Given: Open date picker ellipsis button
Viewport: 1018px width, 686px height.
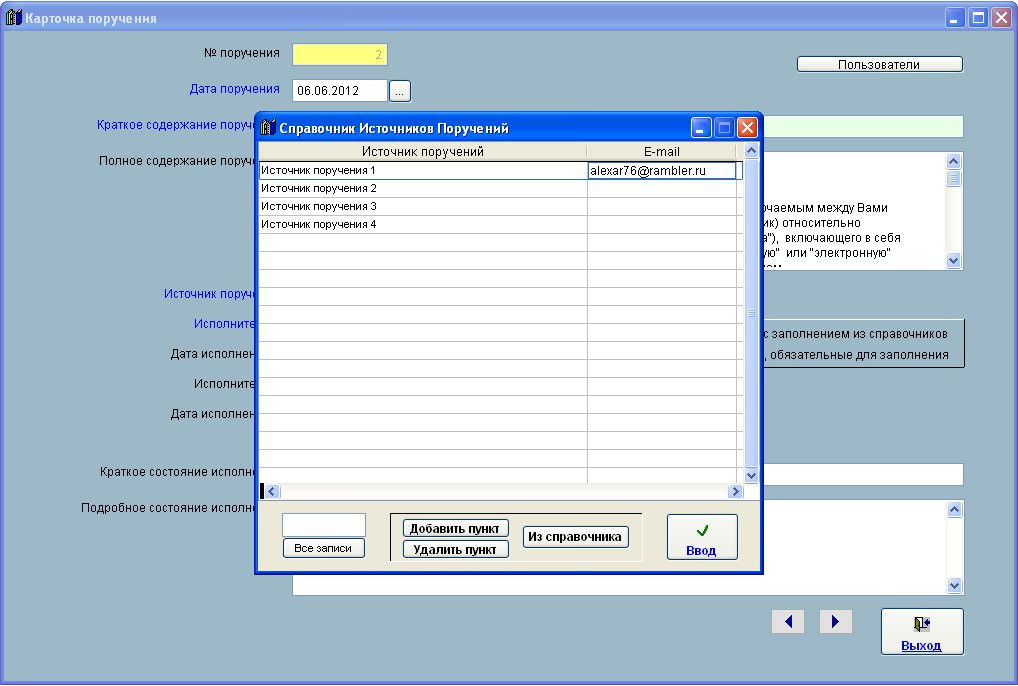Looking at the screenshot, I should coord(399,91).
